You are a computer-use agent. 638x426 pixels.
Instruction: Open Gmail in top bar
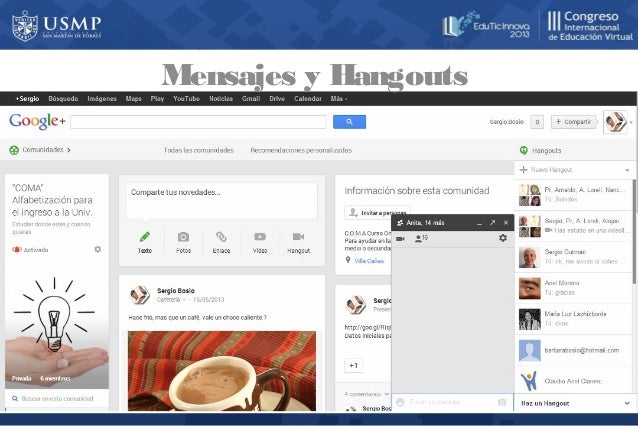pos(251,98)
